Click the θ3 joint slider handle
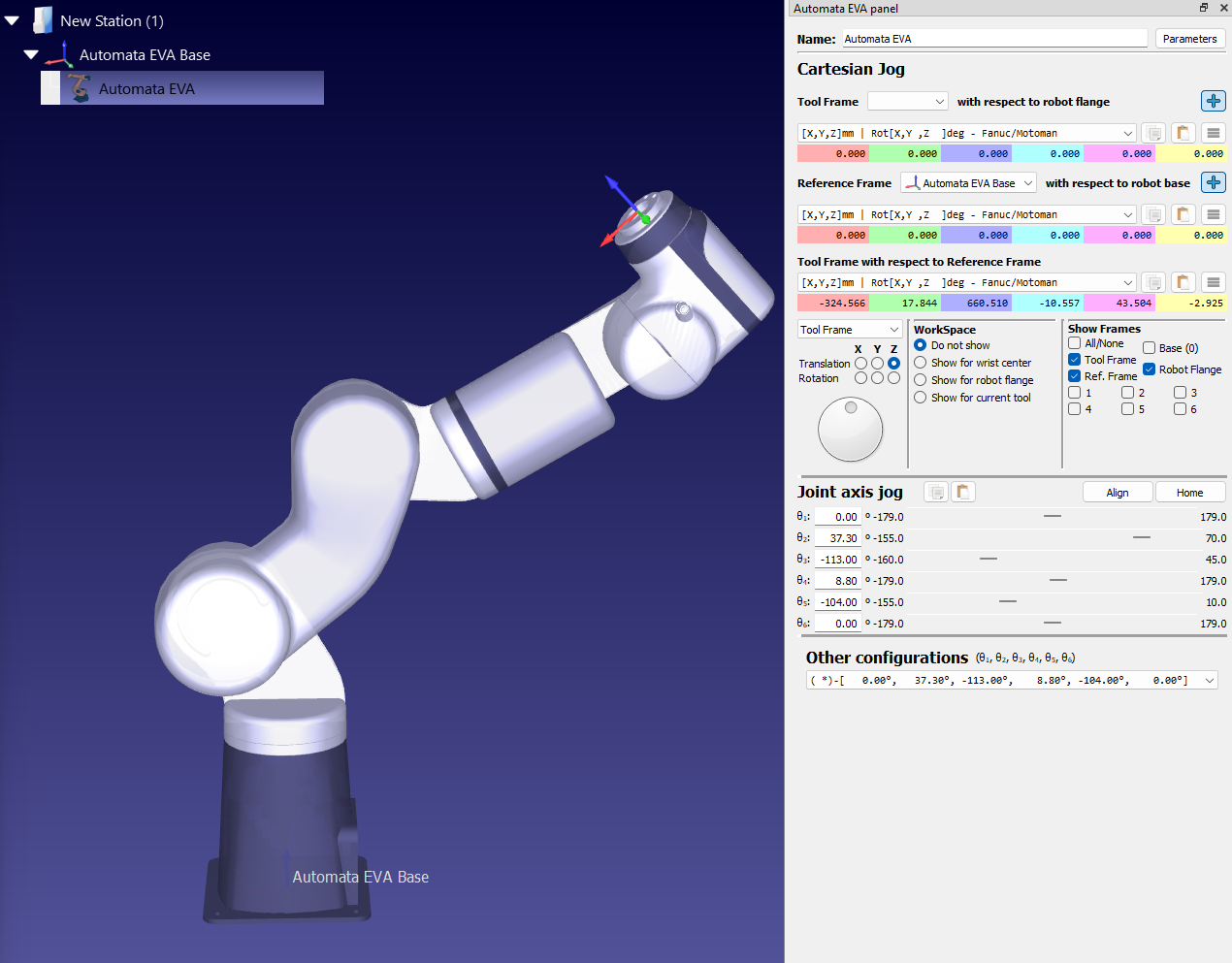1232x963 pixels. 989,559
